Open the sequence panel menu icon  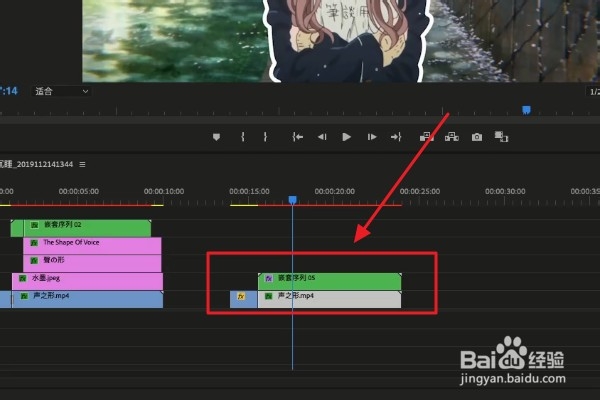click(82, 164)
